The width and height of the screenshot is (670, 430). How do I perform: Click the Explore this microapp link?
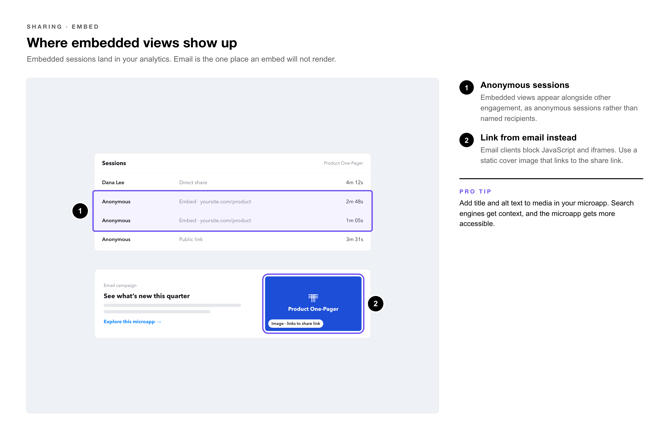132,321
